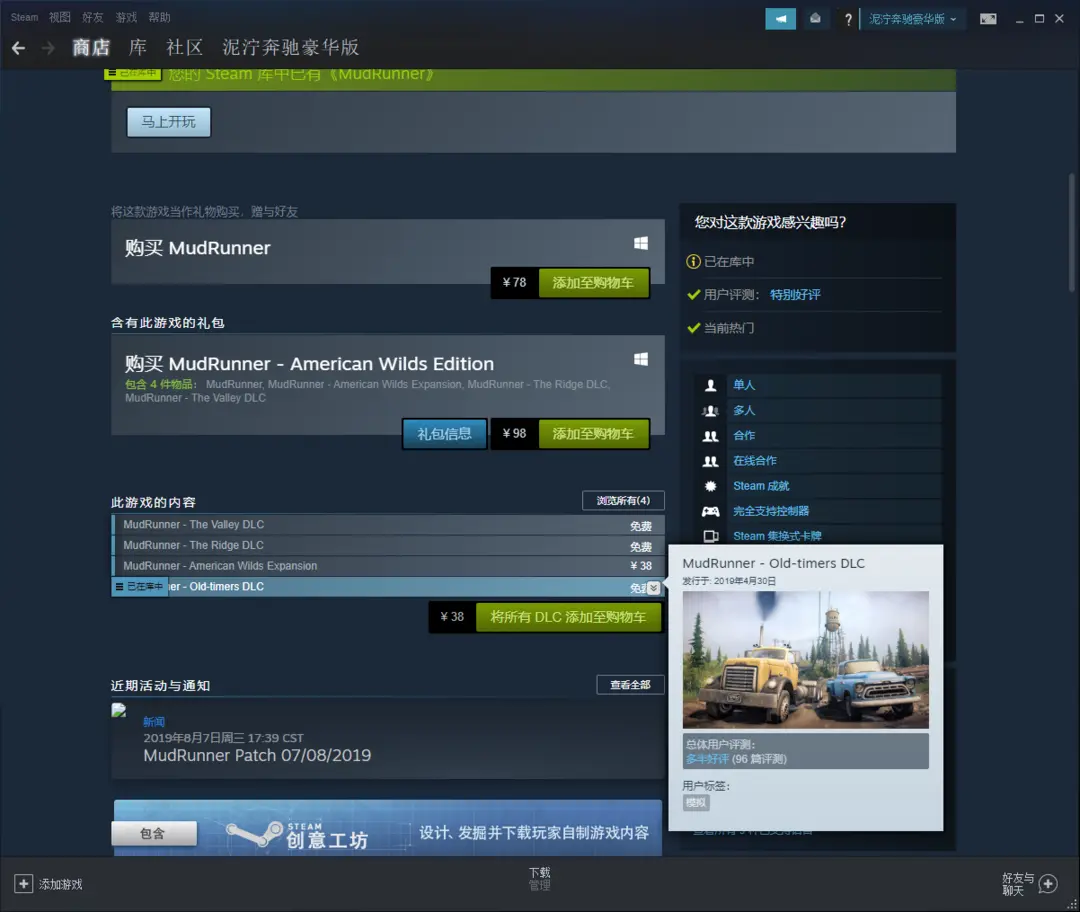Open the 多人 category link

(x=744, y=411)
